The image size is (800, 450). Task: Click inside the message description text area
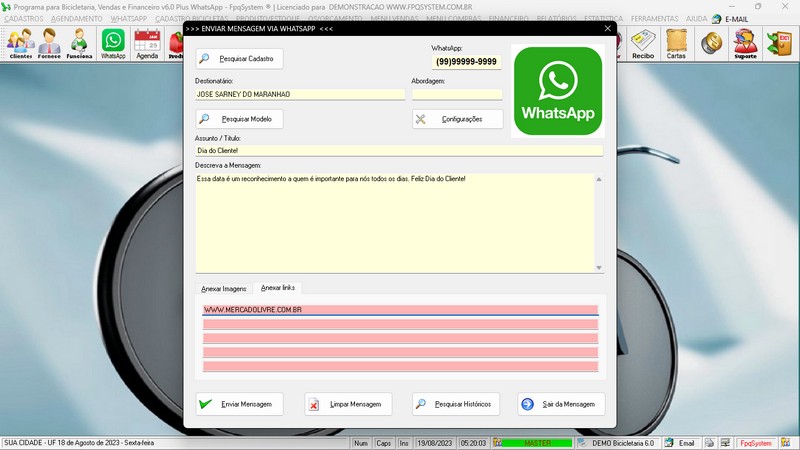click(395, 223)
